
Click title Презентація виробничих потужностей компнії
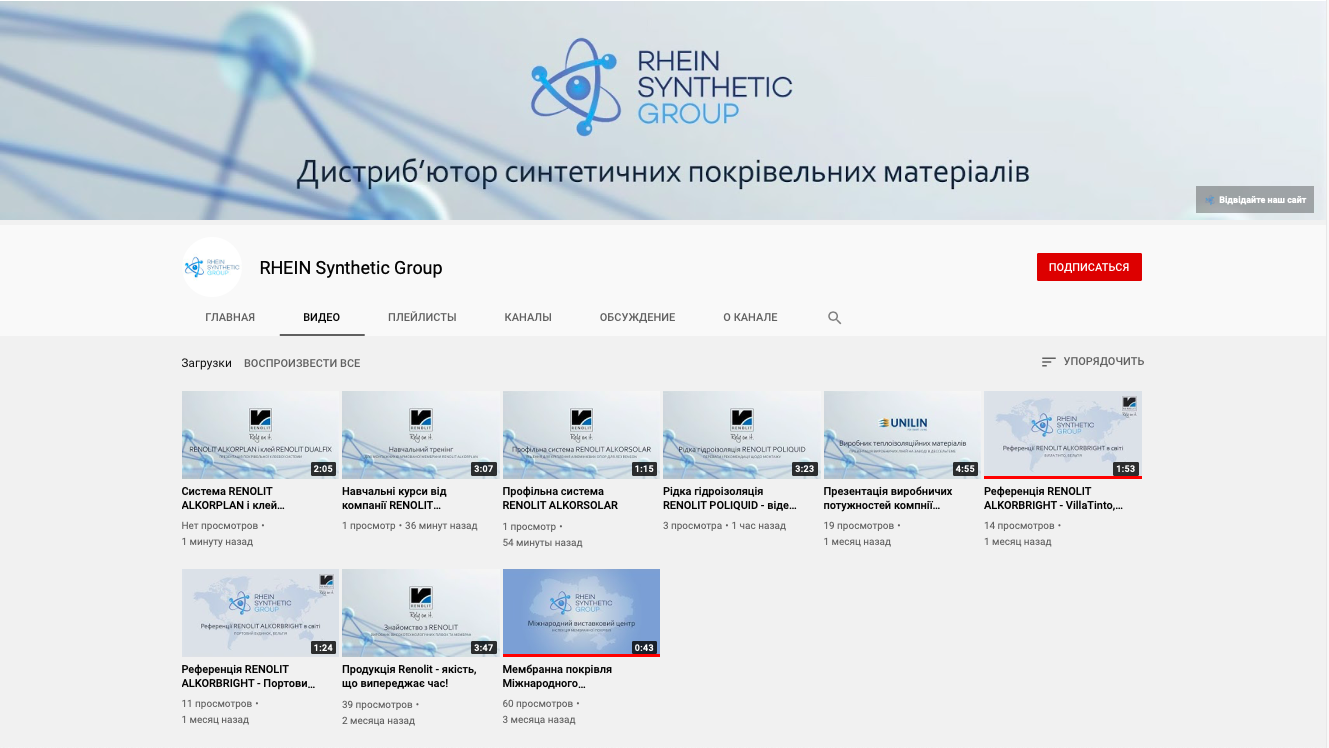point(888,498)
